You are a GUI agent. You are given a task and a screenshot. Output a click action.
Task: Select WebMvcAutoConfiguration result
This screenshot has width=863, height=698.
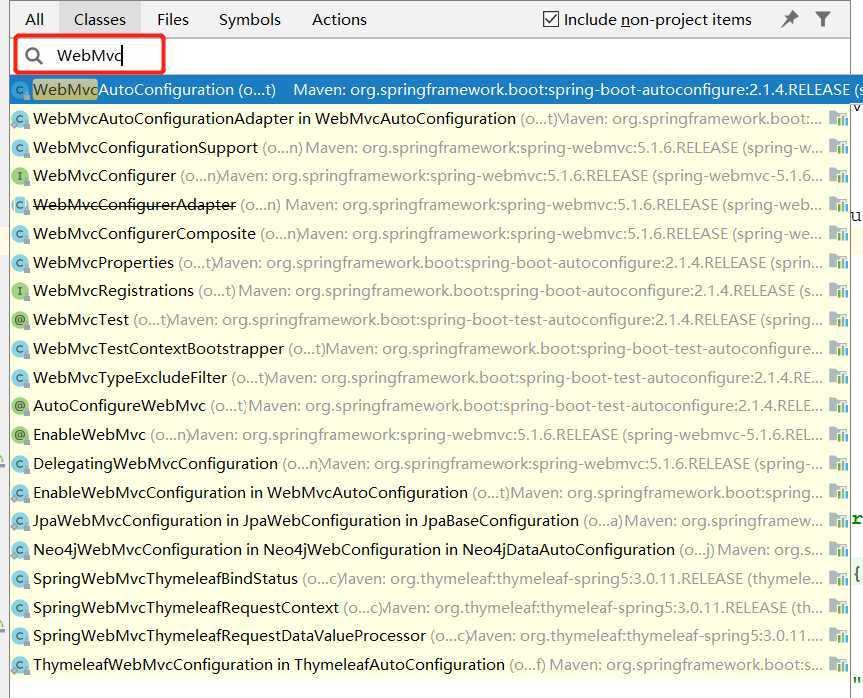click(436, 89)
